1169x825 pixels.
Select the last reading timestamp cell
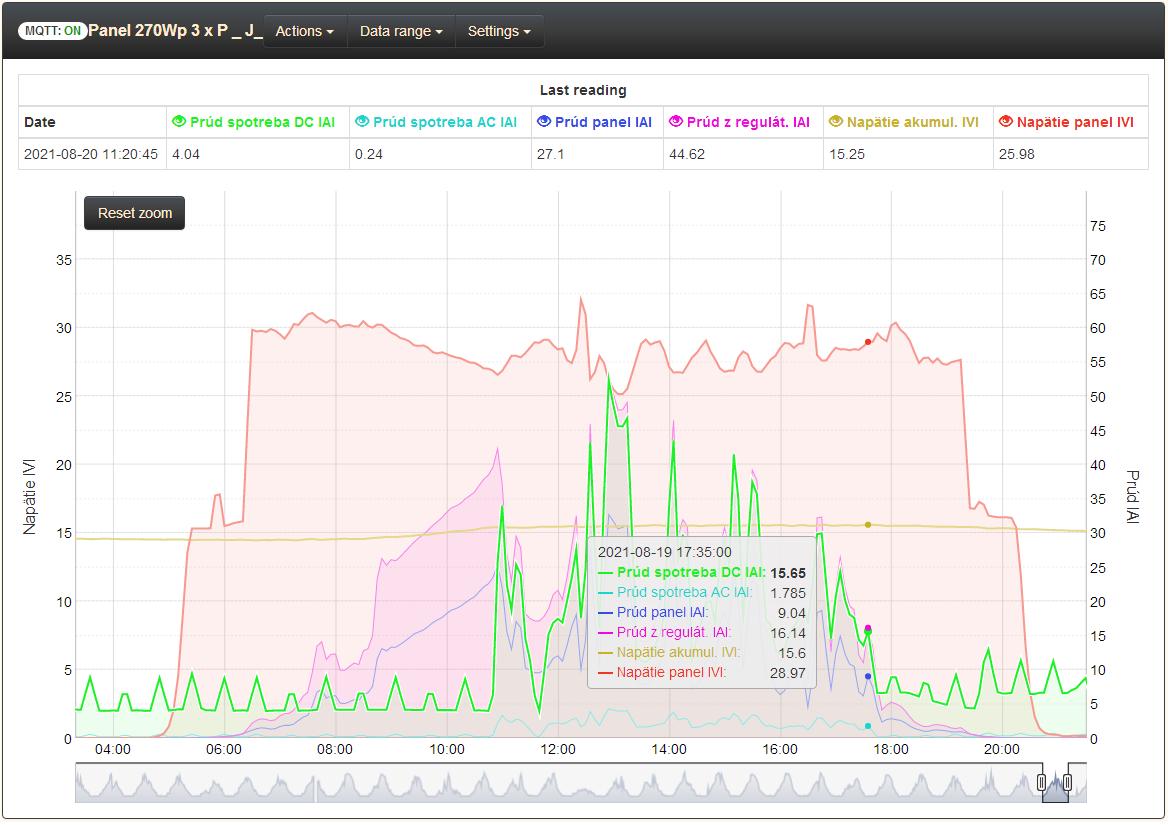(91, 155)
